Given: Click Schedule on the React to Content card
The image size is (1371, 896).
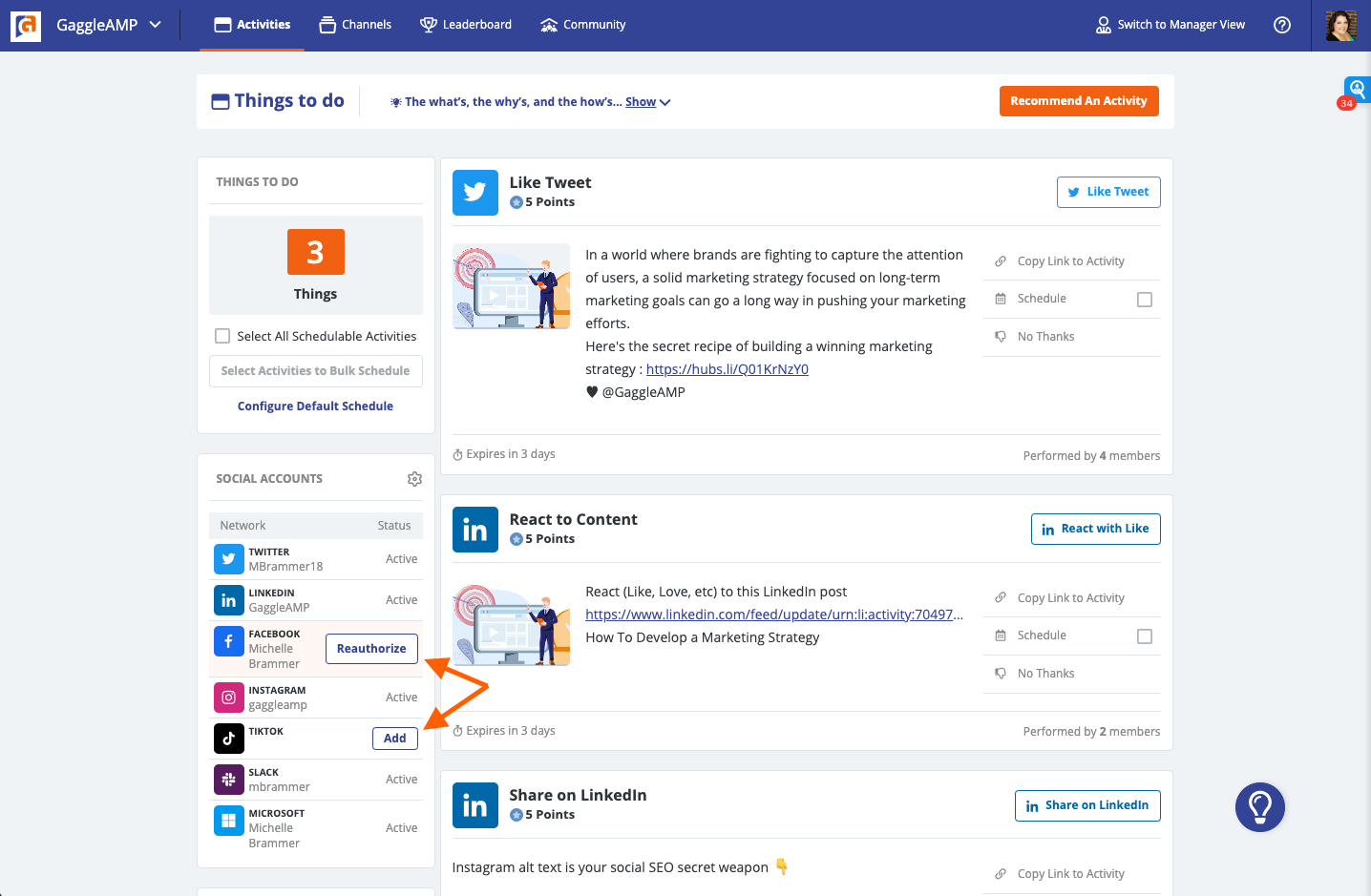Looking at the screenshot, I should pyautogui.click(x=1042, y=636).
